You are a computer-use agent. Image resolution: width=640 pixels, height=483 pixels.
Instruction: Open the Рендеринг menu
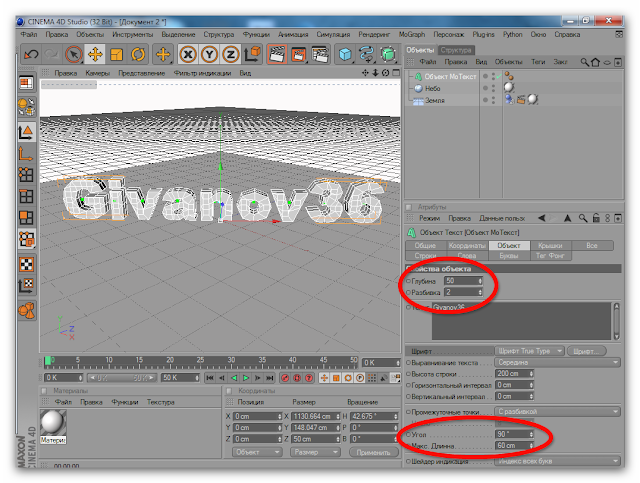pyautogui.click(x=374, y=35)
